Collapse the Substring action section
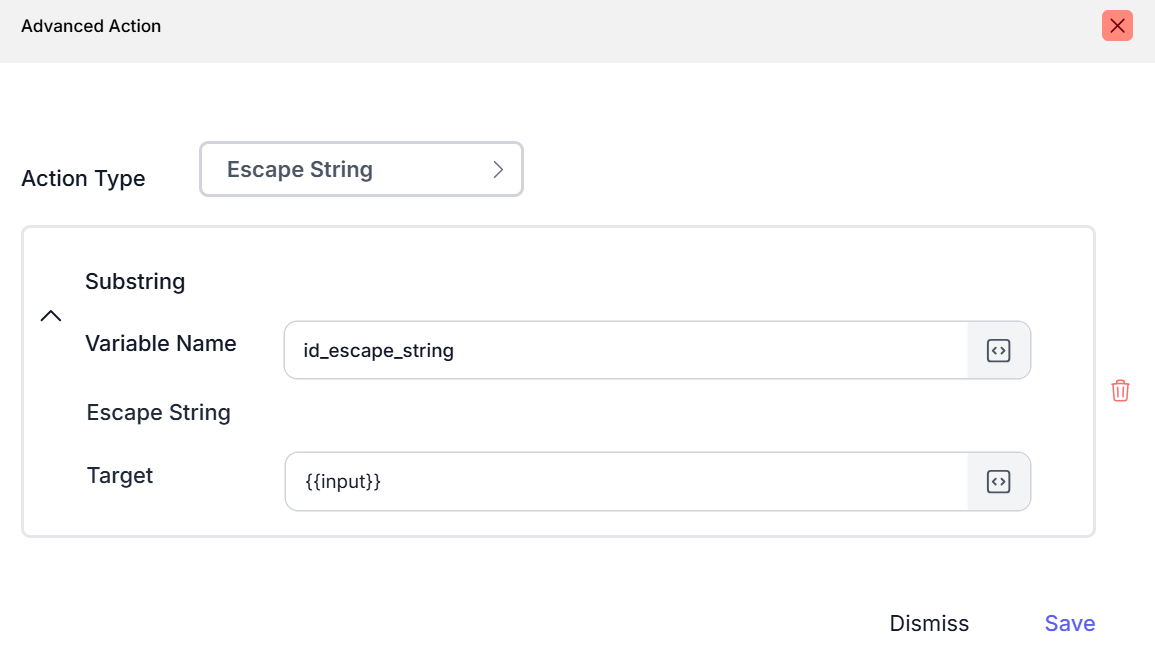The image size is (1155, 665). click(x=51, y=316)
